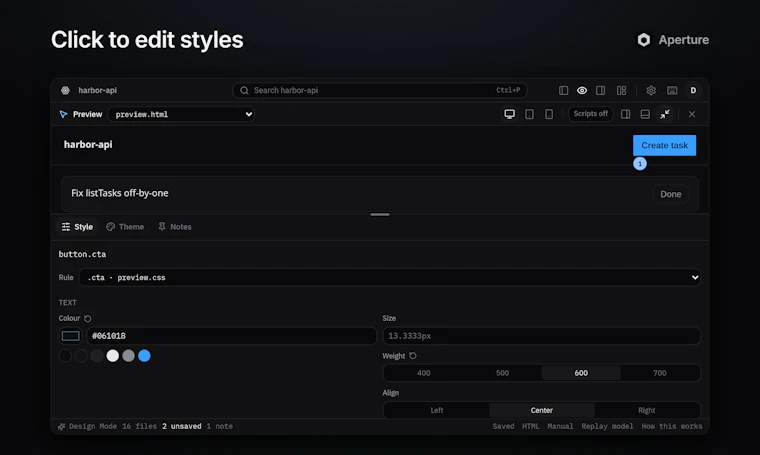Click HTML in status bar

tap(531, 426)
